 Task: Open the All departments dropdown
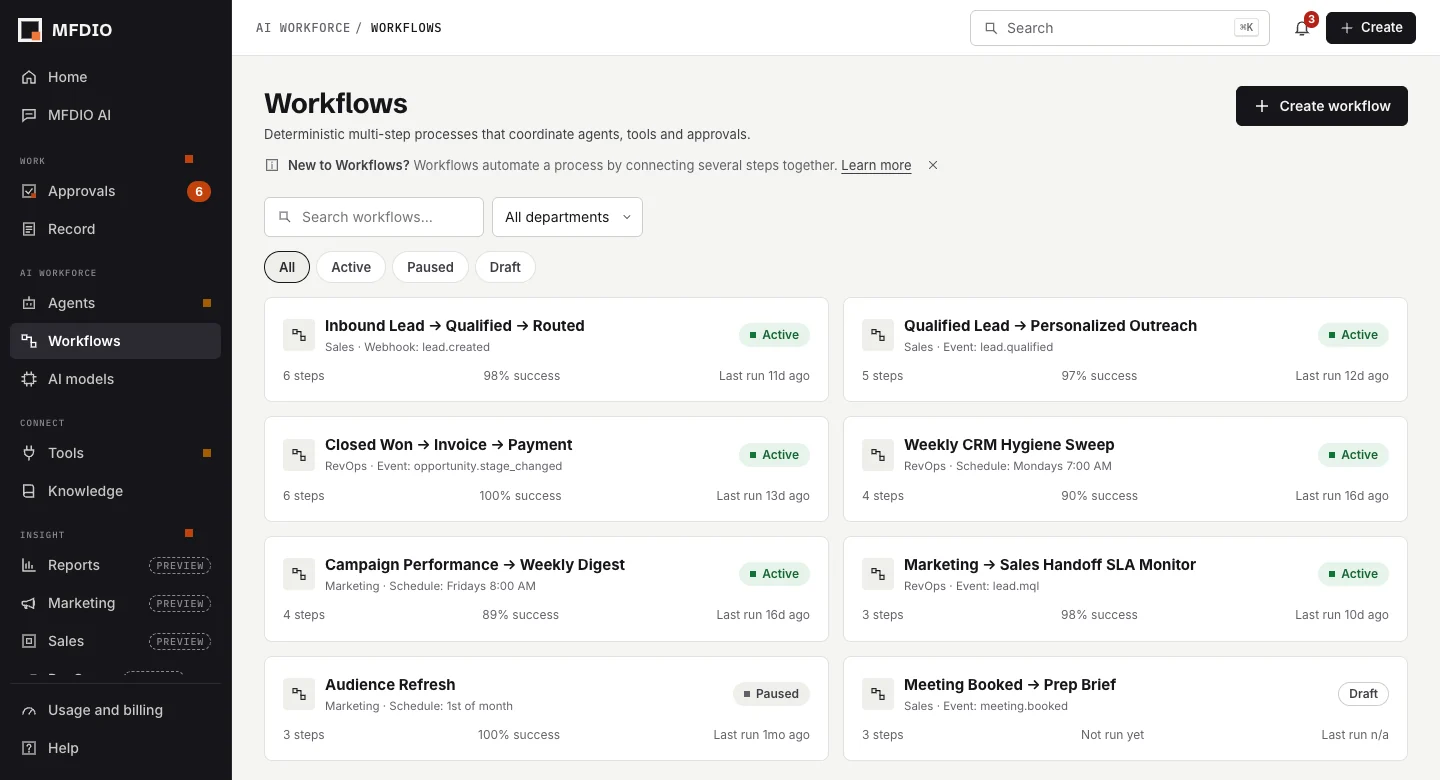tap(567, 217)
